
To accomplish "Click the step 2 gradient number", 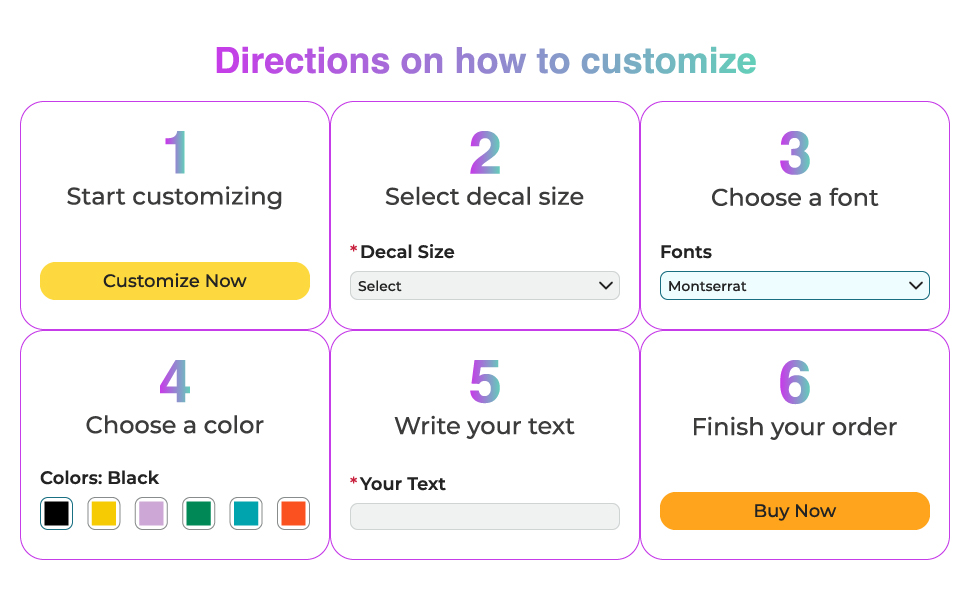I will 485,153.
